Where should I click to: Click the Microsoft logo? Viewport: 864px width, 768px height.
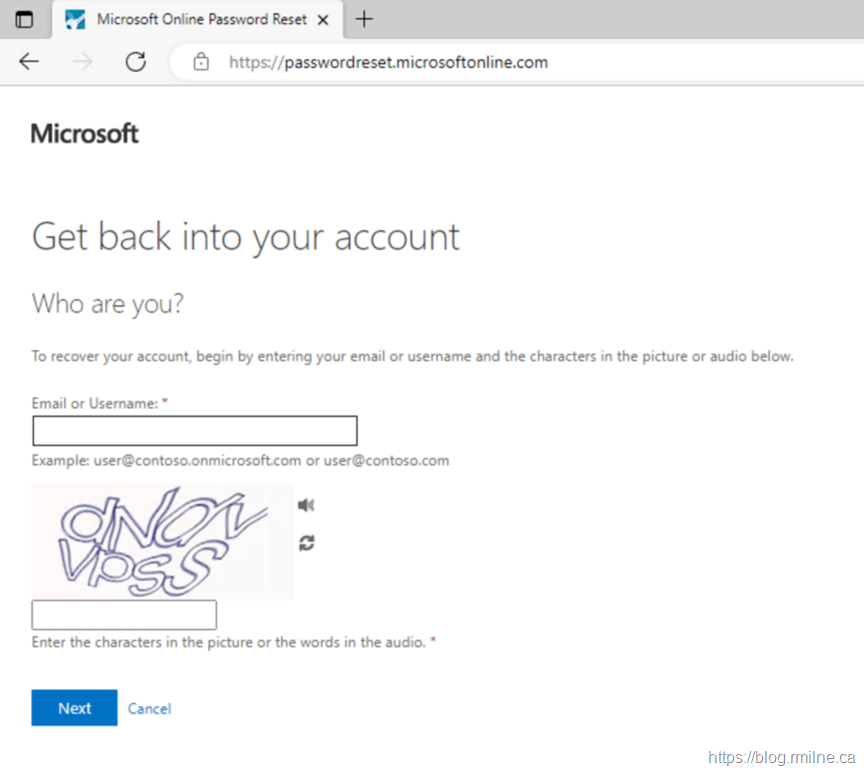pyautogui.click(x=85, y=134)
